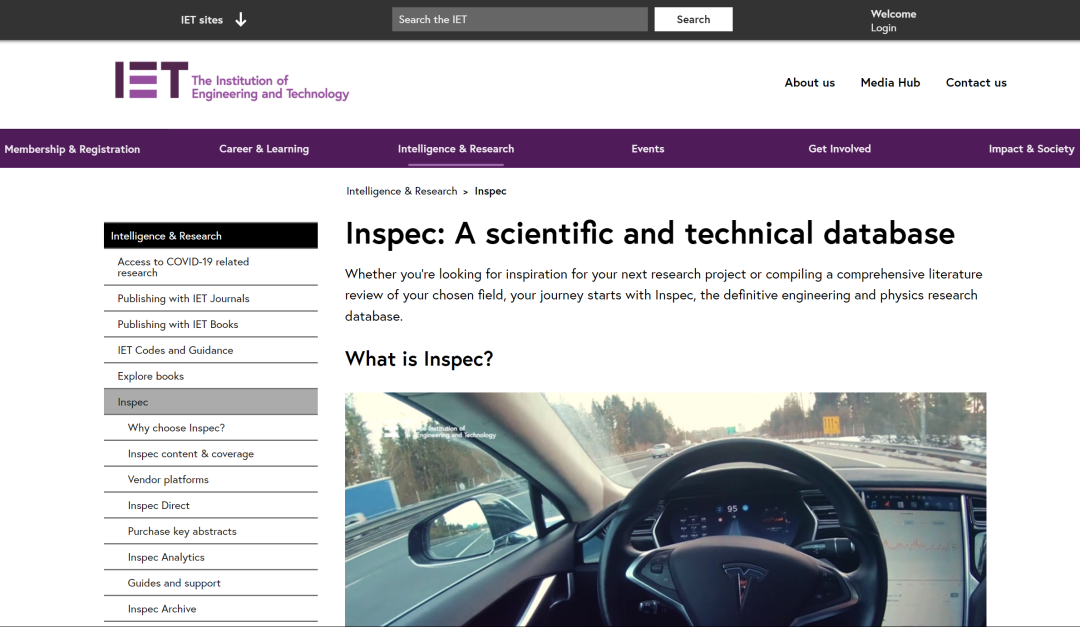Open the Events menu
This screenshot has width=1080, height=627.
[647, 149]
